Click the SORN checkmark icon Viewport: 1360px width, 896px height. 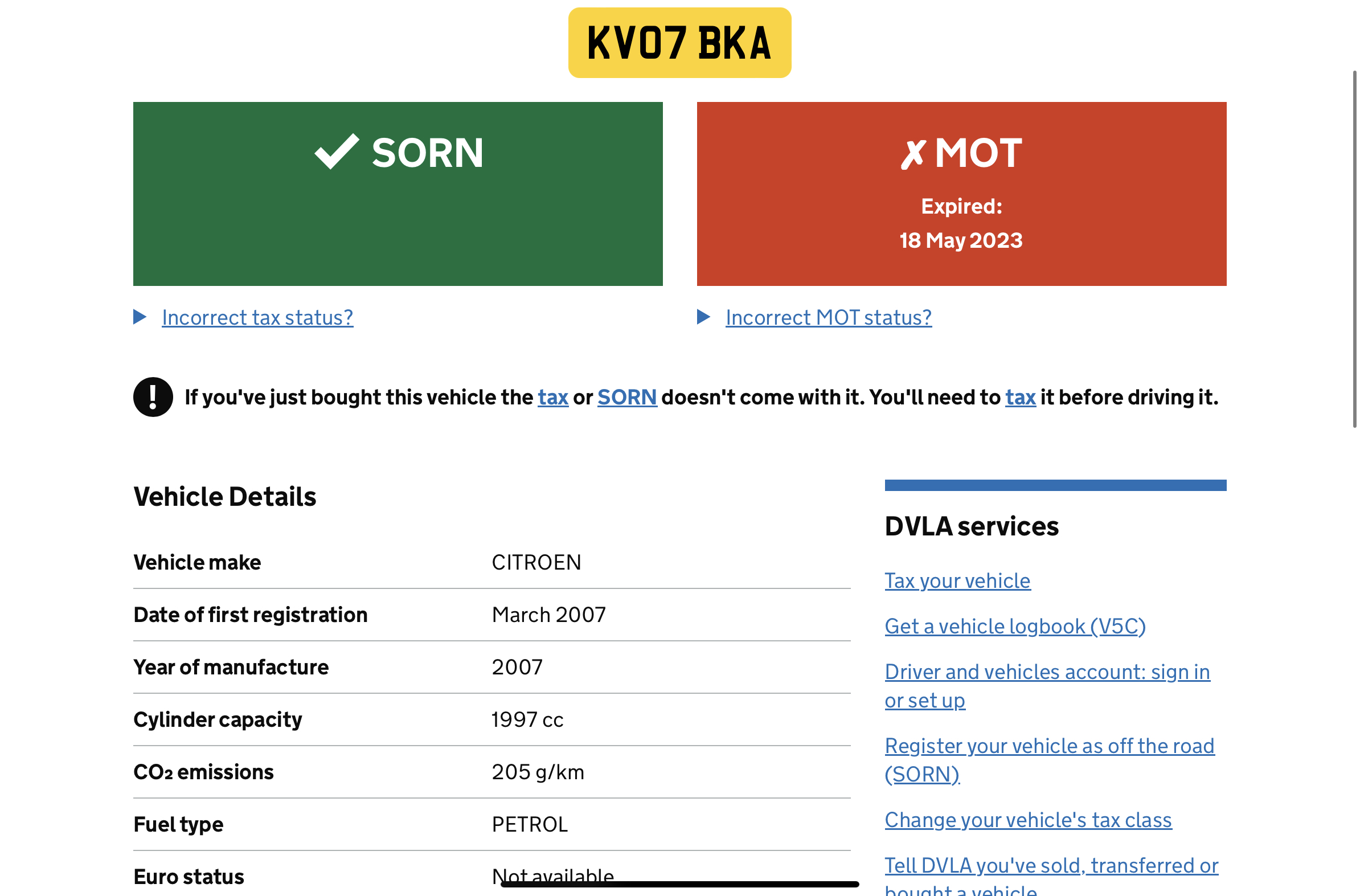(x=337, y=152)
